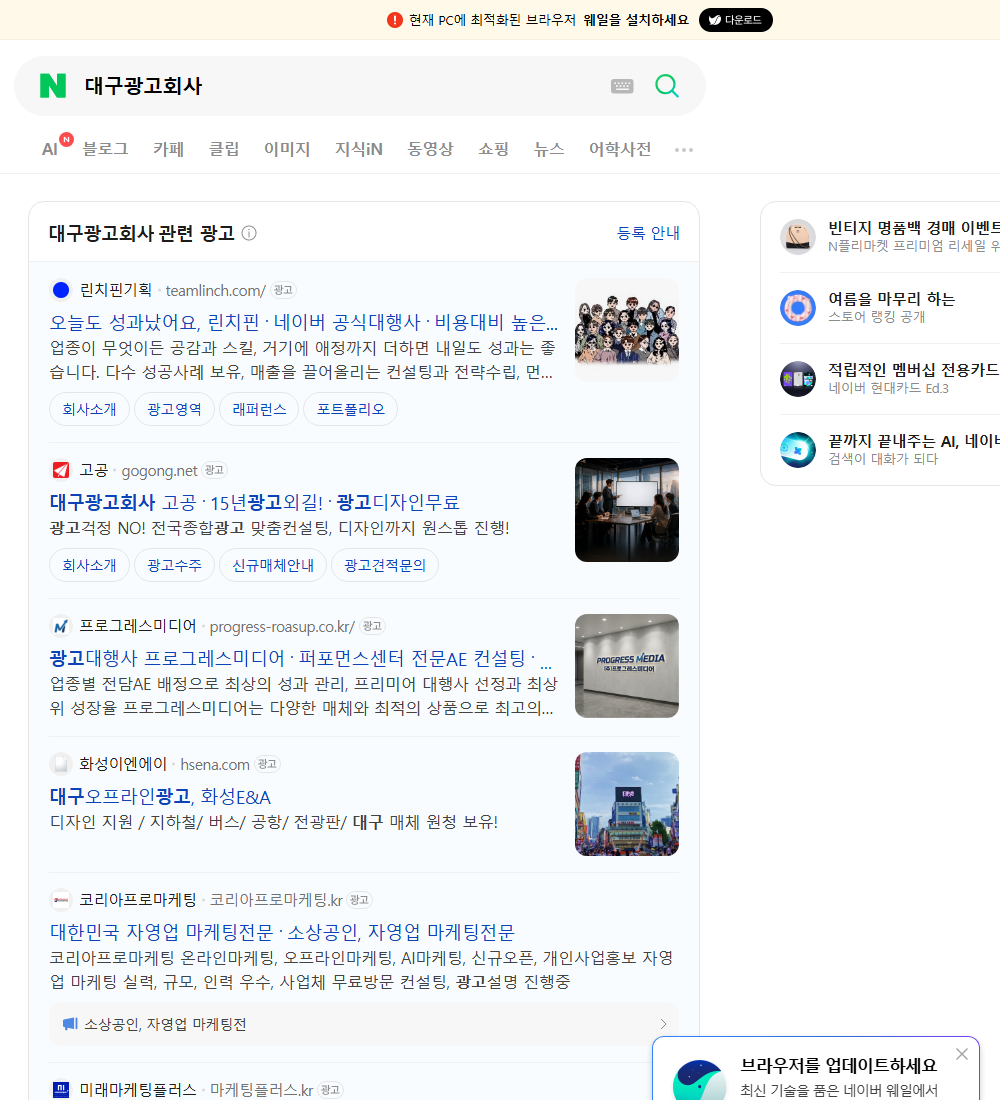Image resolution: width=1000 pixels, height=1100 pixels.
Task: Click the 여름을 마무리 하는 round icon
Action: (798, 307)
